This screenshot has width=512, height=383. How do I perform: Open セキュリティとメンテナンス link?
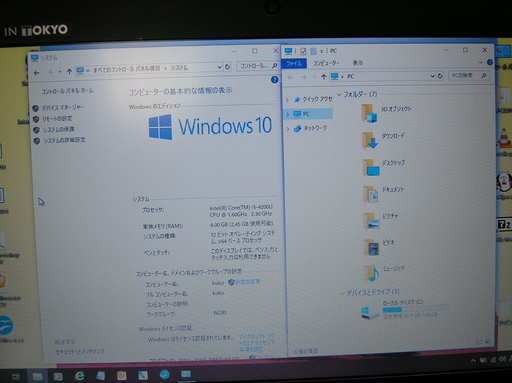click(x=80, y=351)
